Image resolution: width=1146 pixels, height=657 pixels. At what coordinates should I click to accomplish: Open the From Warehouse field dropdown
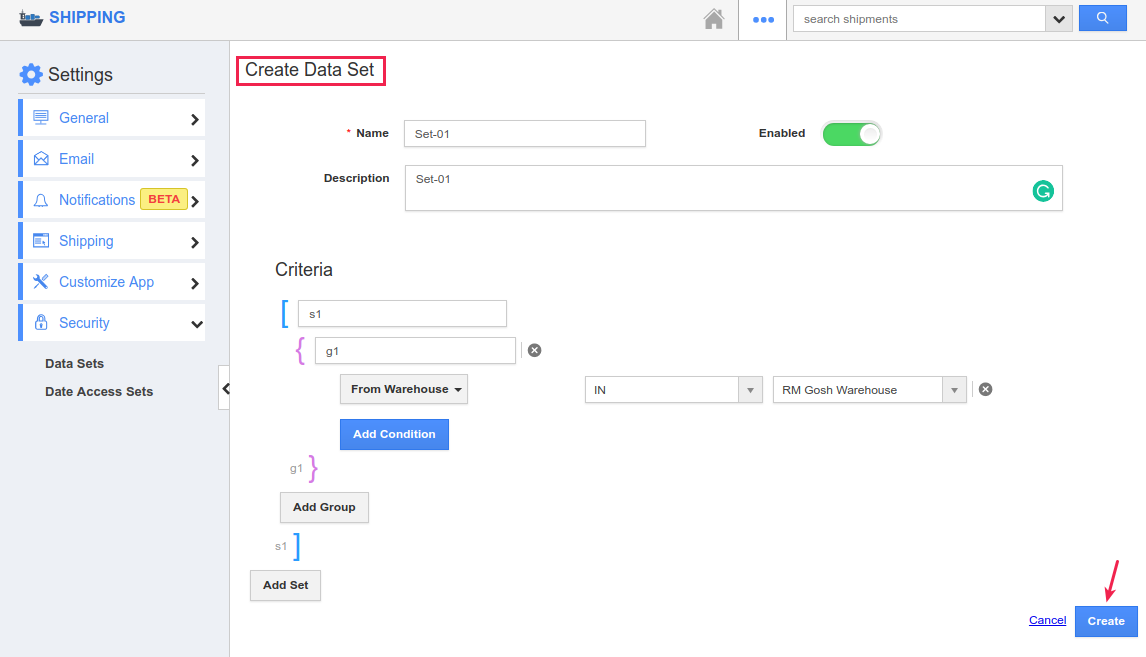(x=404, y=390)
